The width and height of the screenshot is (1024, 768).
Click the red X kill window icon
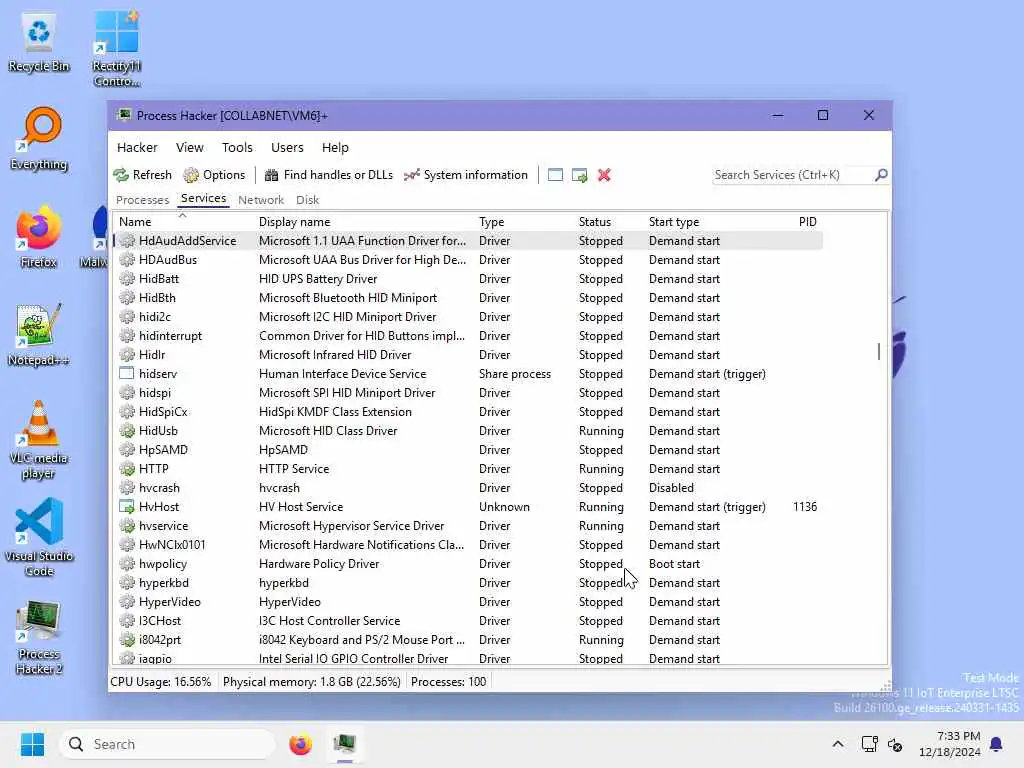click(x=604, y=175)
